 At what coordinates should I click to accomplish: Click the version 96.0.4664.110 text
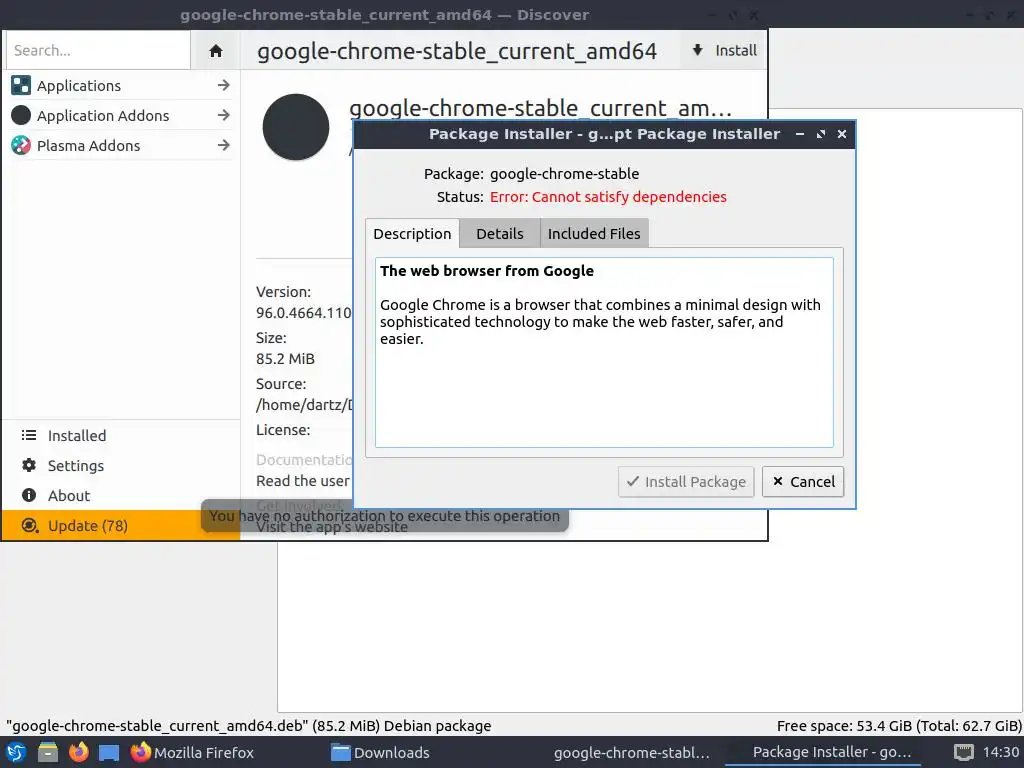[x=304, y=313]
